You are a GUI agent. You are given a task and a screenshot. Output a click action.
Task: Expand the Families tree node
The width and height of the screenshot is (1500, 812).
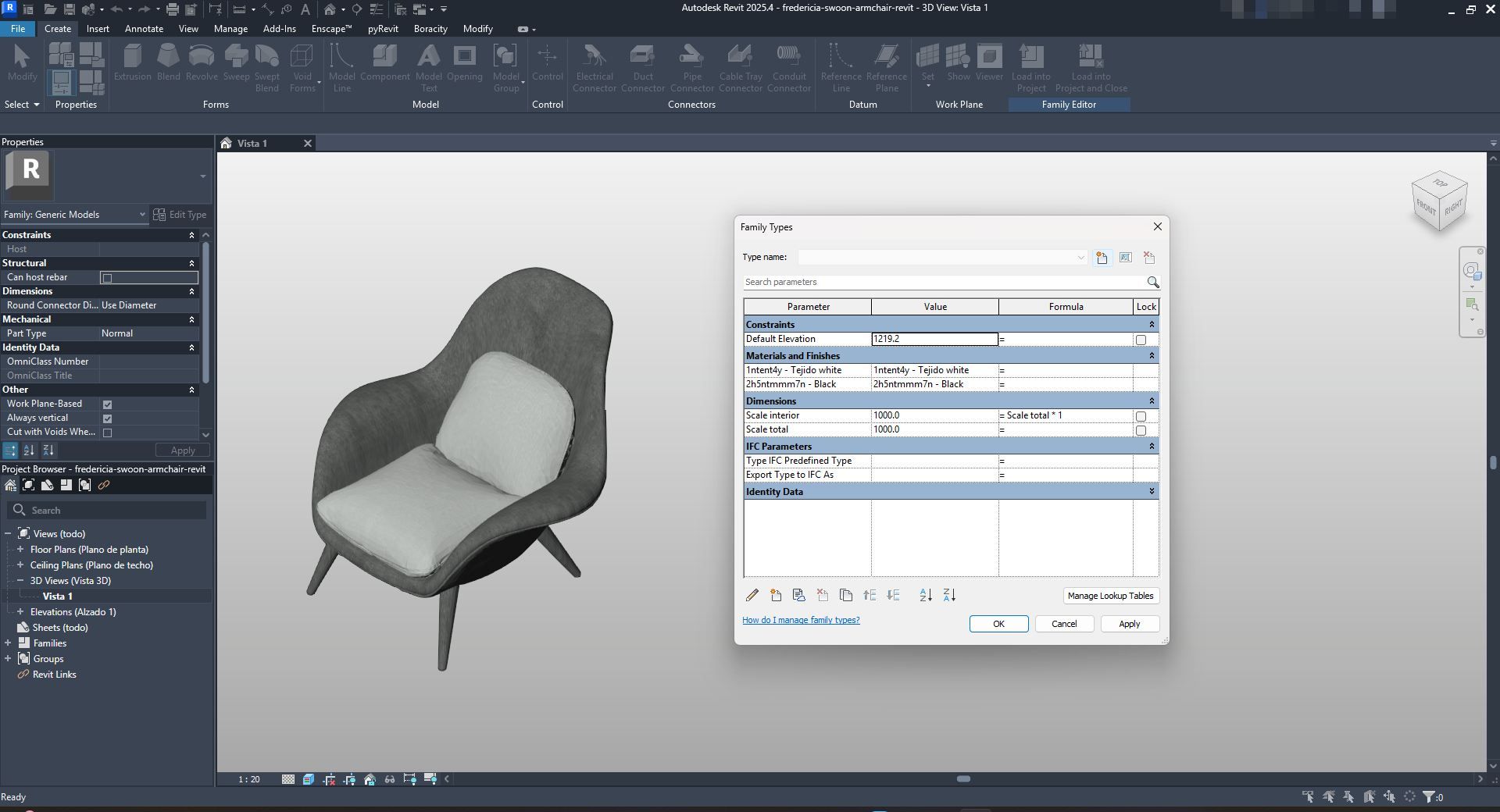(x=8, y=643)
